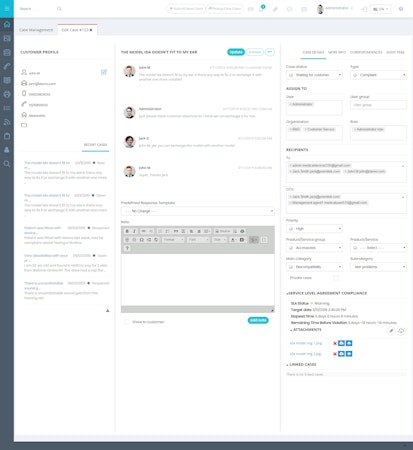Open the Product/Service Select dropdown

(x=378, y=248)
